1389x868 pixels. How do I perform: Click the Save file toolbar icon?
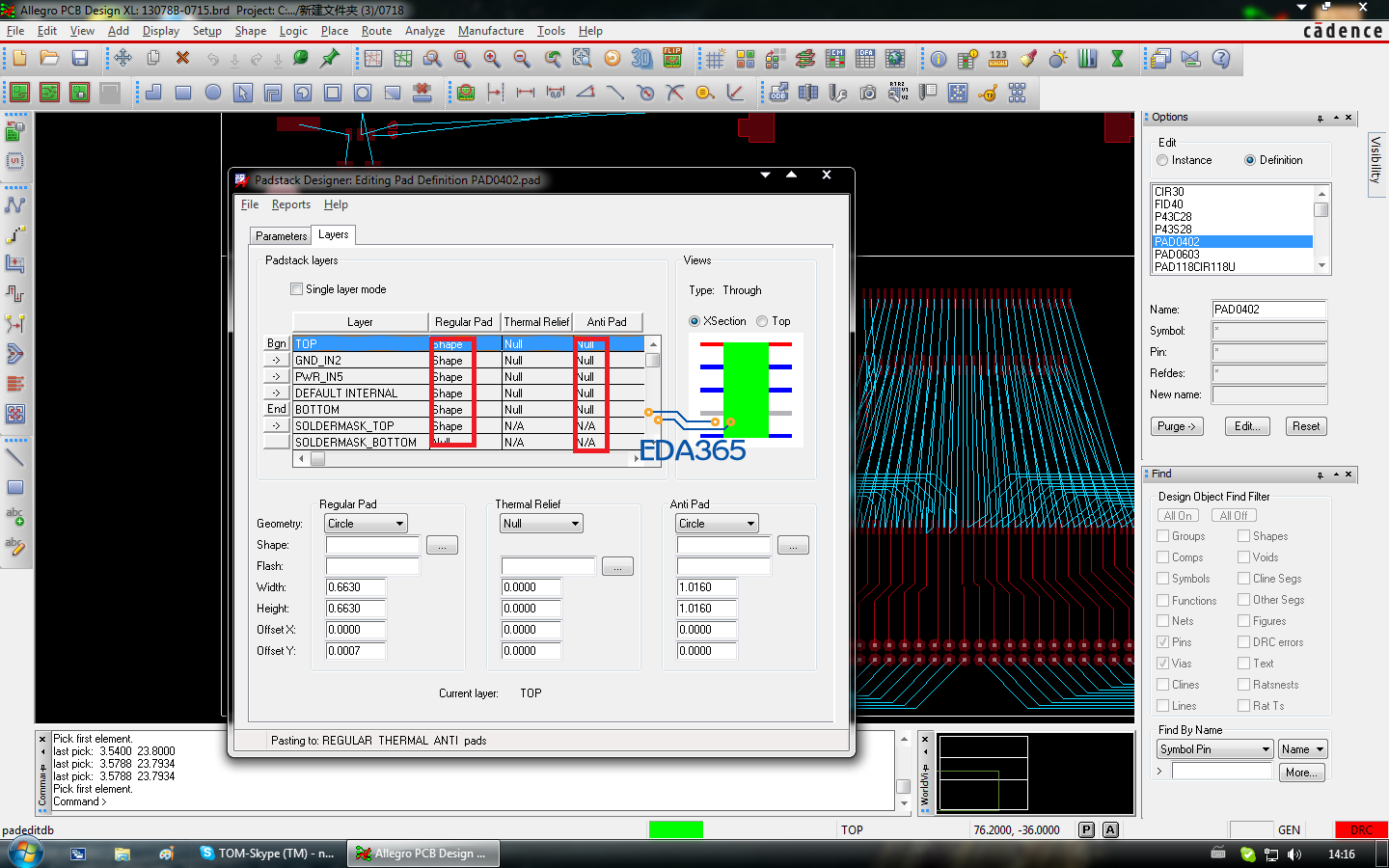80,59
